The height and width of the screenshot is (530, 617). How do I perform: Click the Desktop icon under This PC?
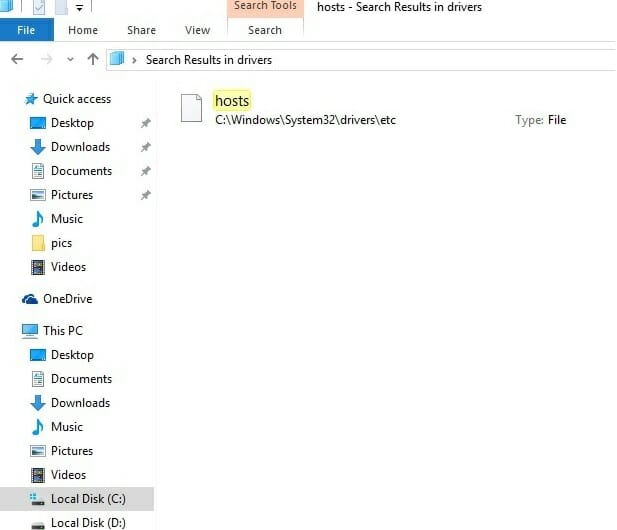[38, 355]
